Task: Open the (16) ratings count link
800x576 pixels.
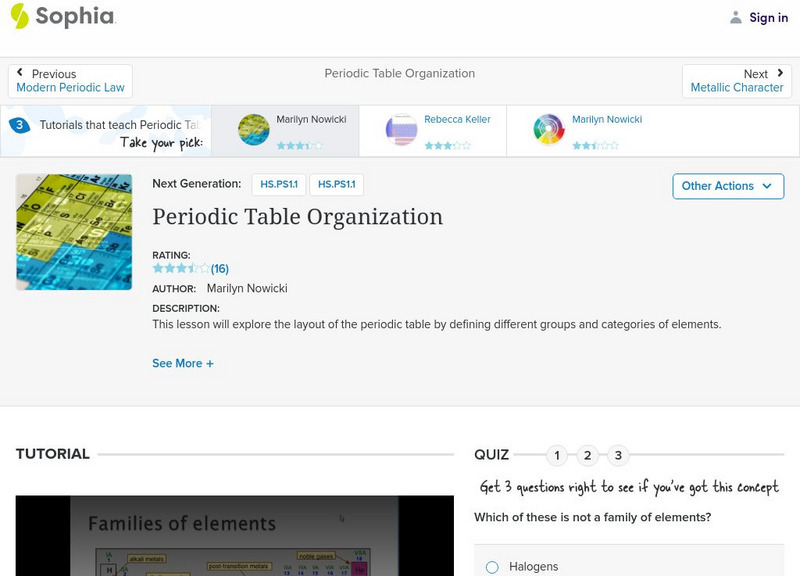Action: click(x=220, y=268)
